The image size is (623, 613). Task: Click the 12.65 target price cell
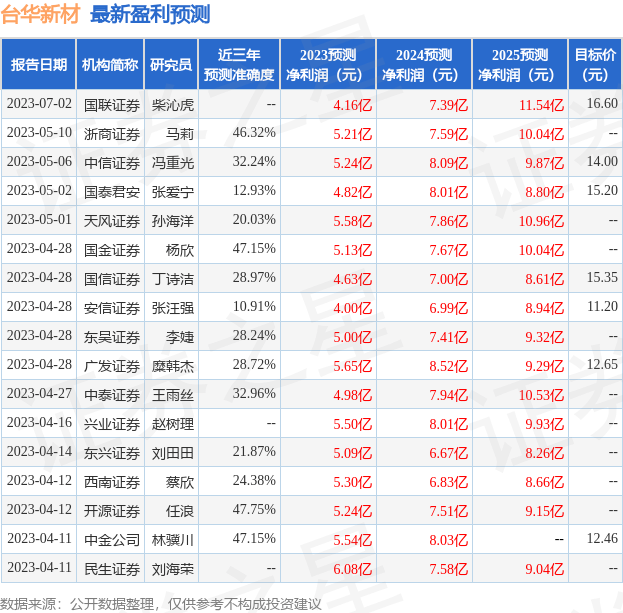click(x=602, y=365)
